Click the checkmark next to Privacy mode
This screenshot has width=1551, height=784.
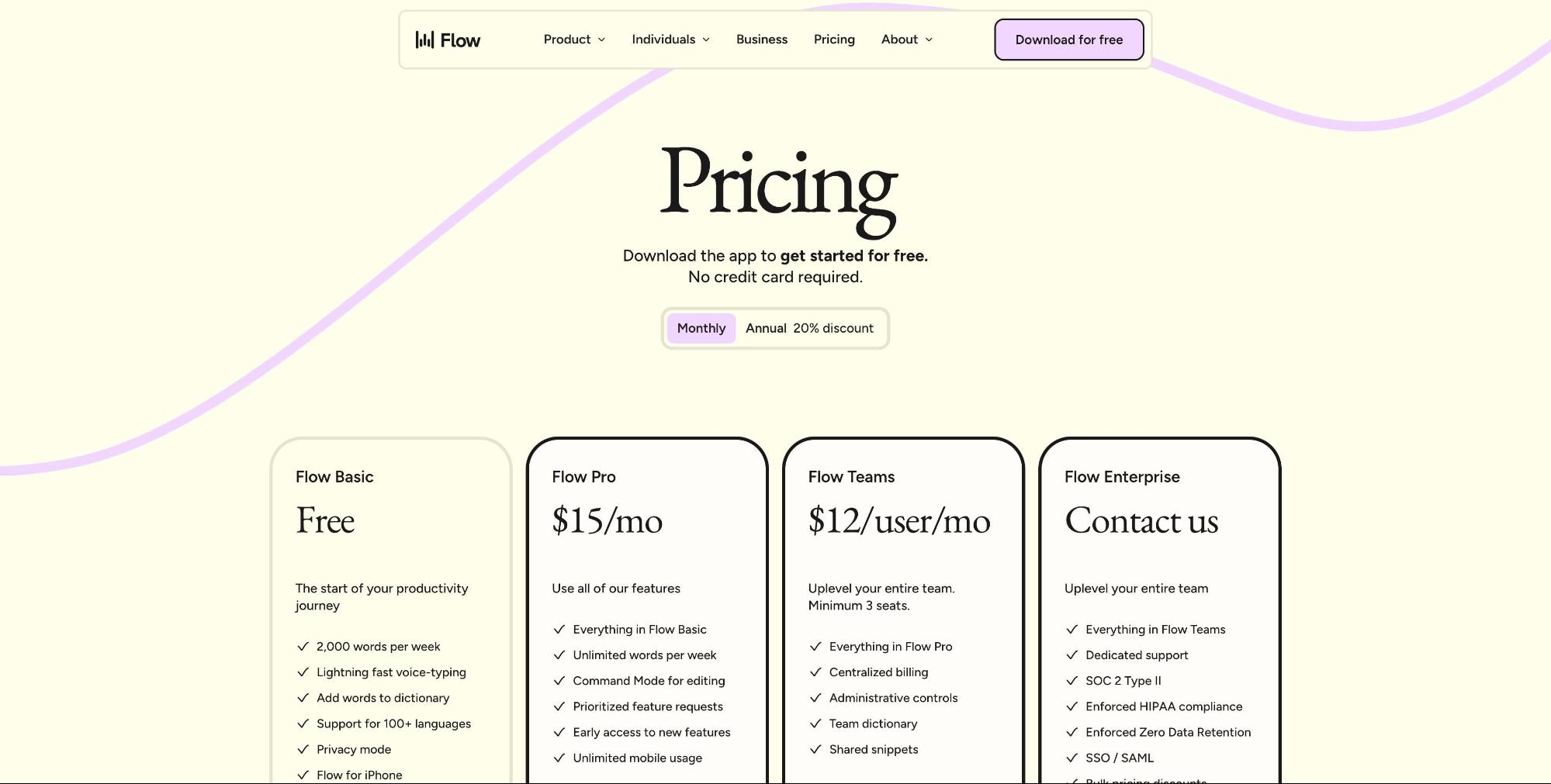(x=302, y=749)
